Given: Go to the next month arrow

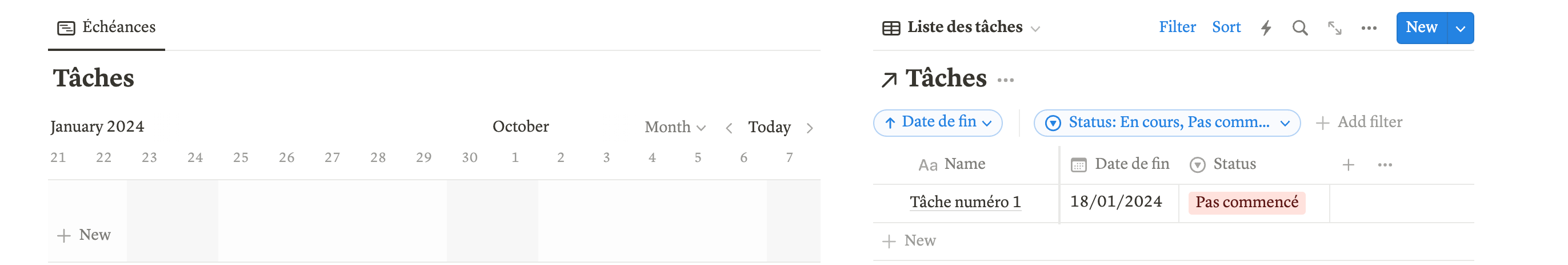Looking at the screenshot, I should (810, 128).
